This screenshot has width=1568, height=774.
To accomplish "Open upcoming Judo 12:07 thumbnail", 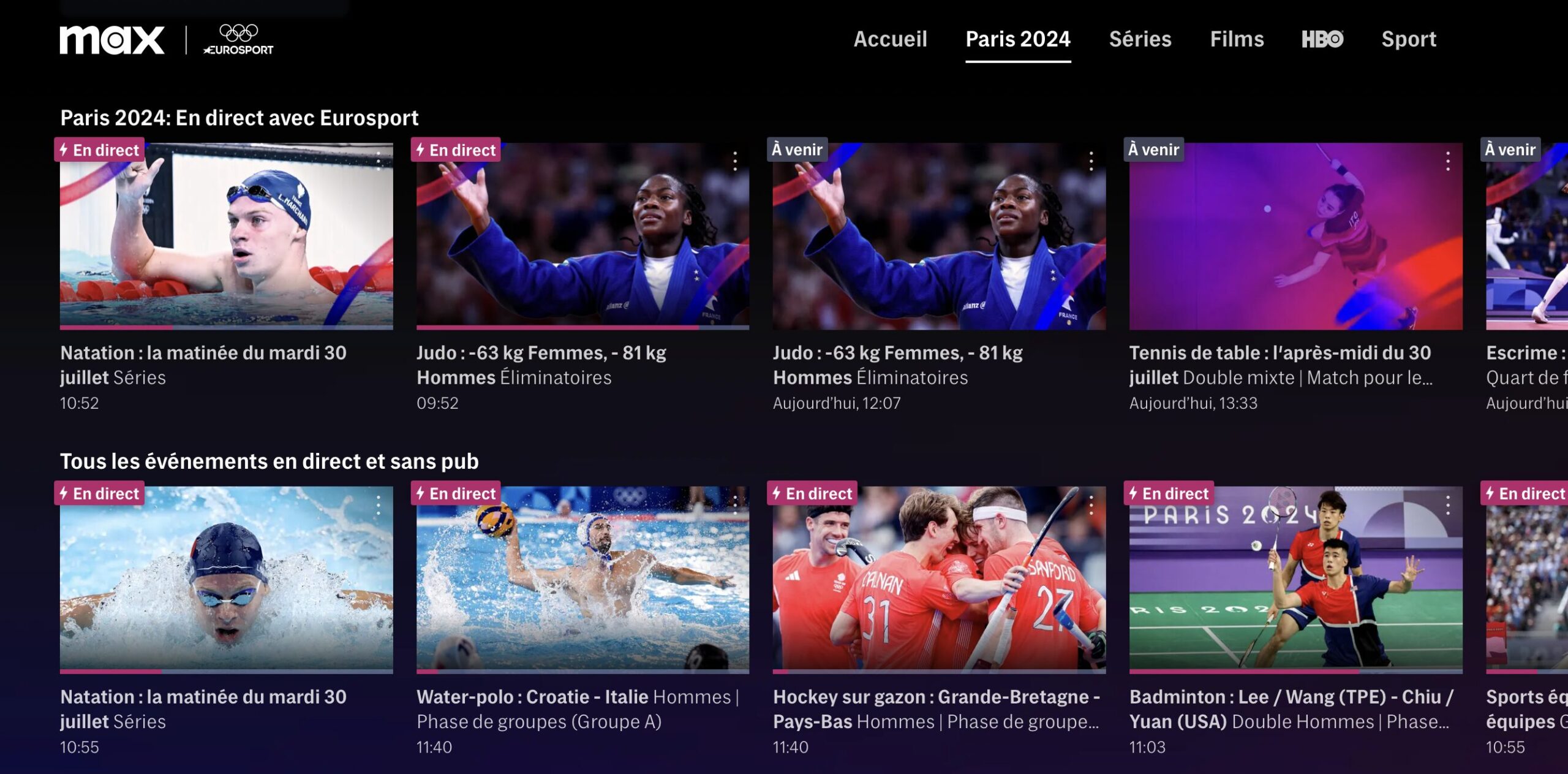I will click(939, 236).
